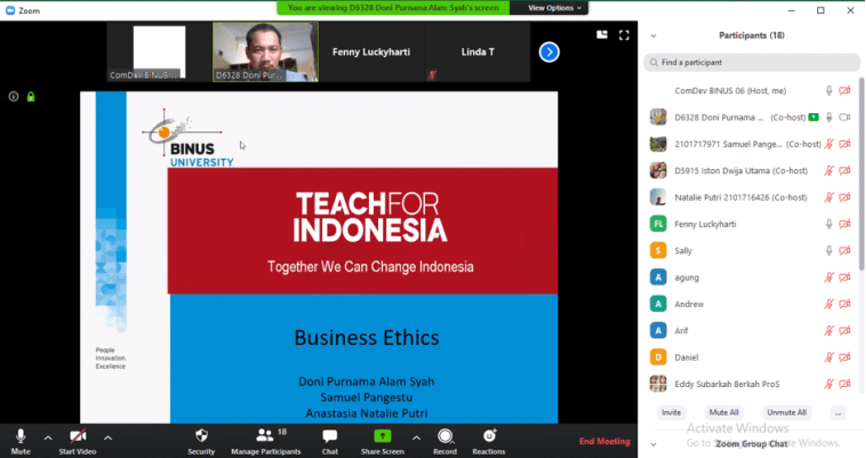This screenshot has width=866, height=458.
Task: Click Fenny Luckyharti's camera-off icon
Action: [844, 224]
